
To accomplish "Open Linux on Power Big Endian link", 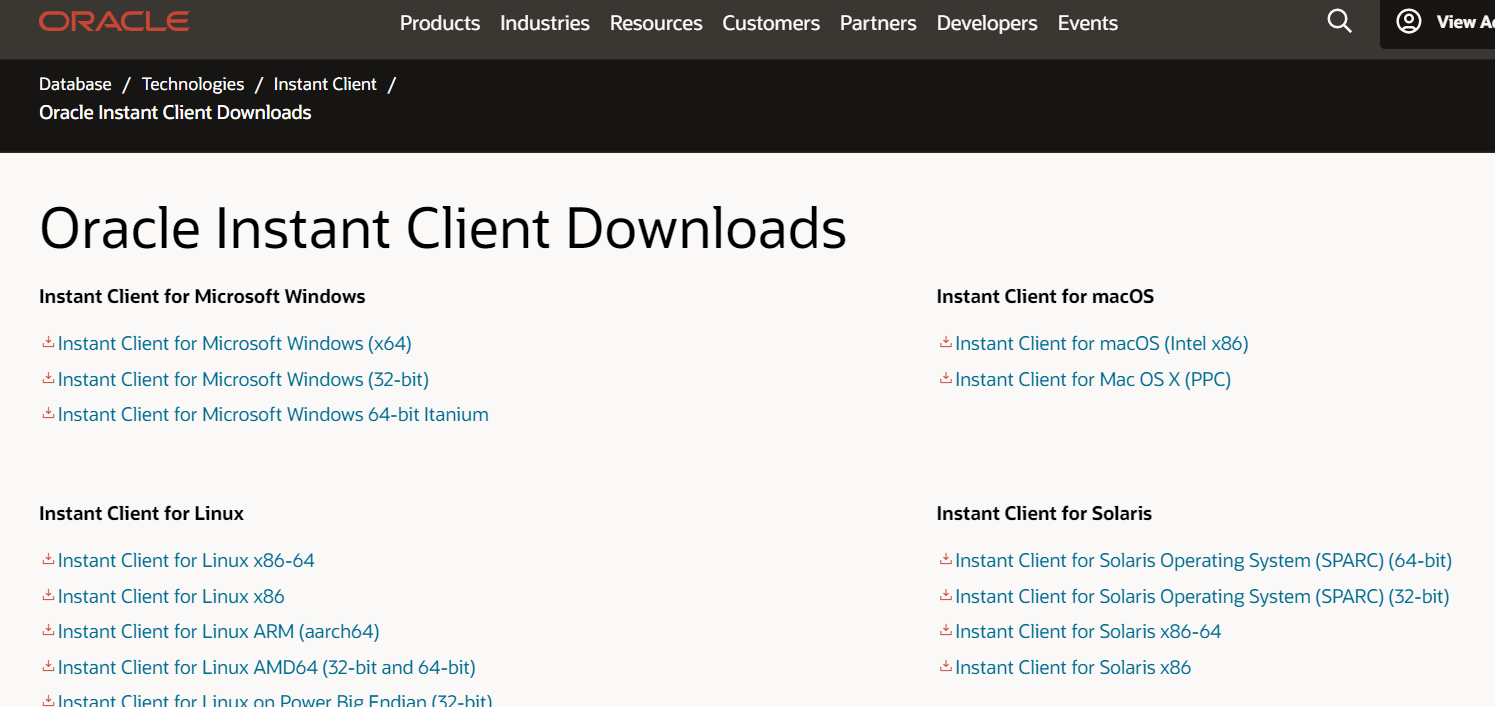I will [x=275, y=699].
